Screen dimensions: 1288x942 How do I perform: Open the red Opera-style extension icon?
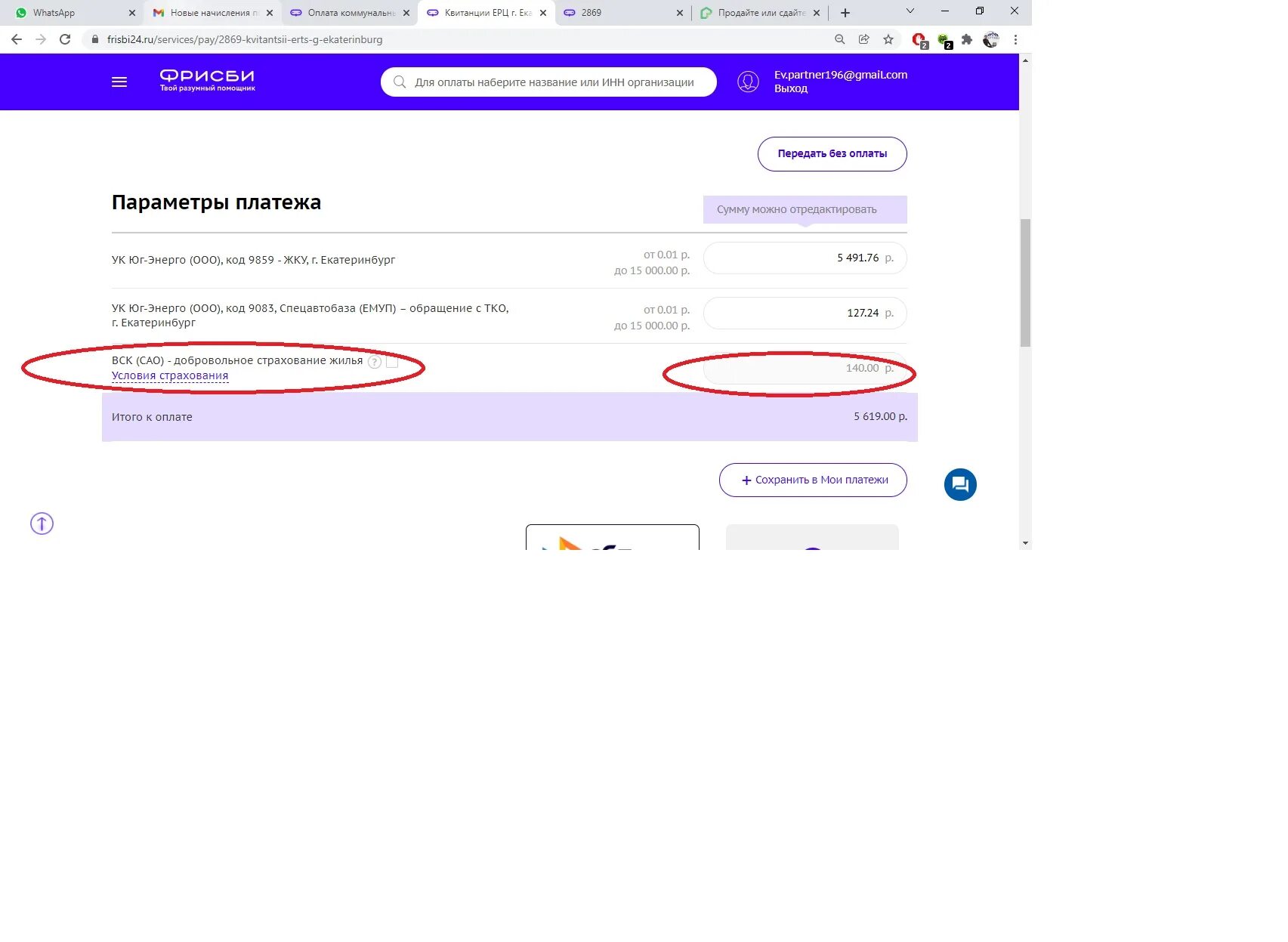919,40
